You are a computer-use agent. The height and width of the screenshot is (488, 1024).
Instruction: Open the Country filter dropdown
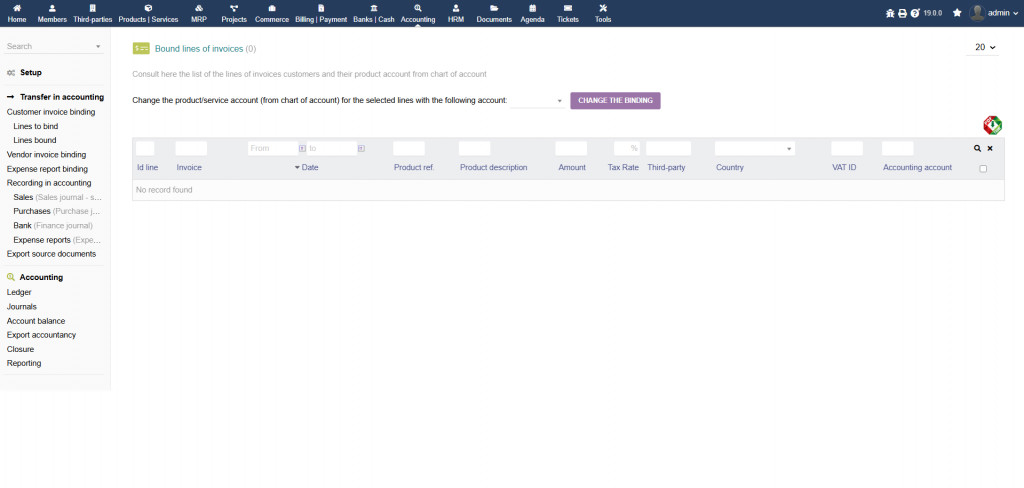[755, 149]
